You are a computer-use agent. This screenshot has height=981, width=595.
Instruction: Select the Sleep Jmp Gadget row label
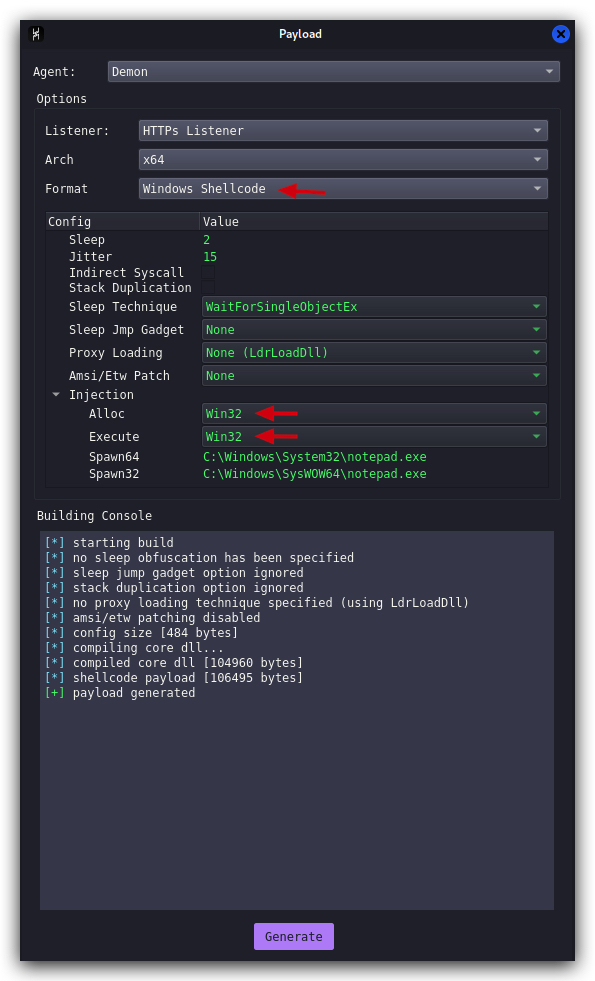point(126,330)
